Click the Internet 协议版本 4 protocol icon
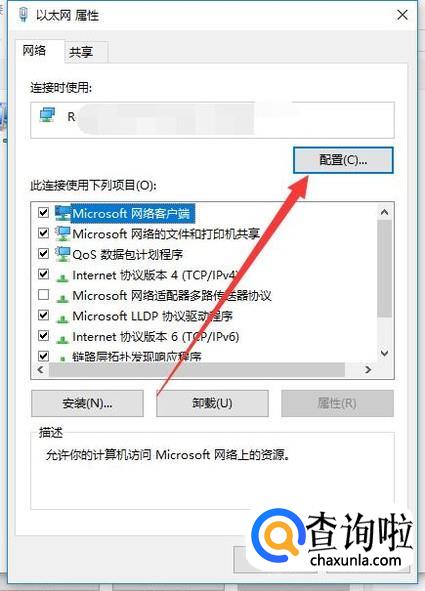The image size is (425, 591). tap(63, 277)
